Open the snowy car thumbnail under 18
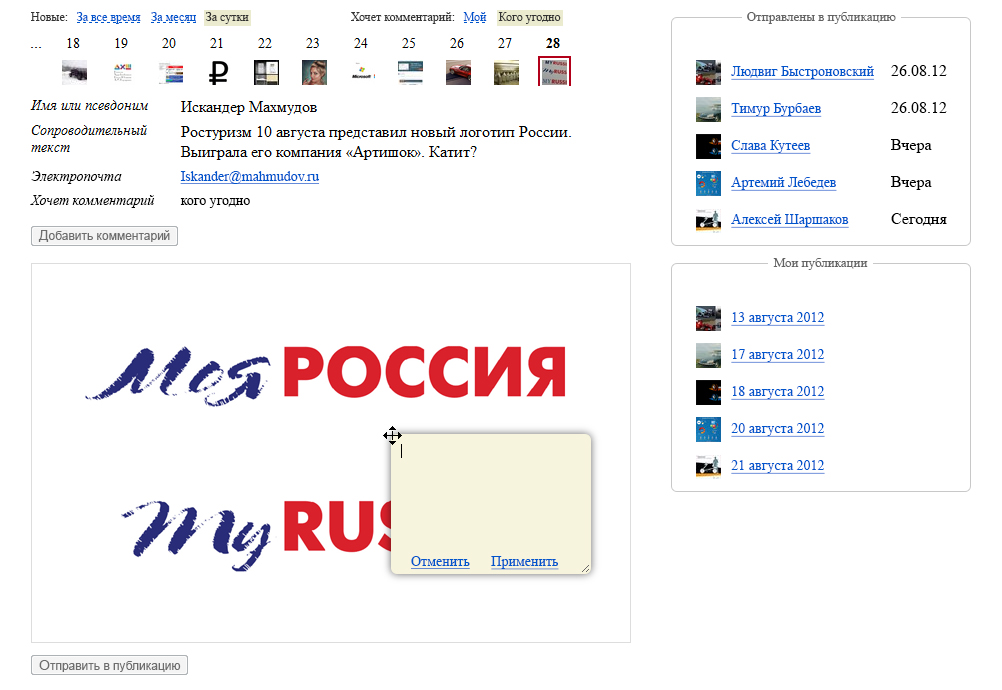1002x690 pixels. (x=74, y=73)
